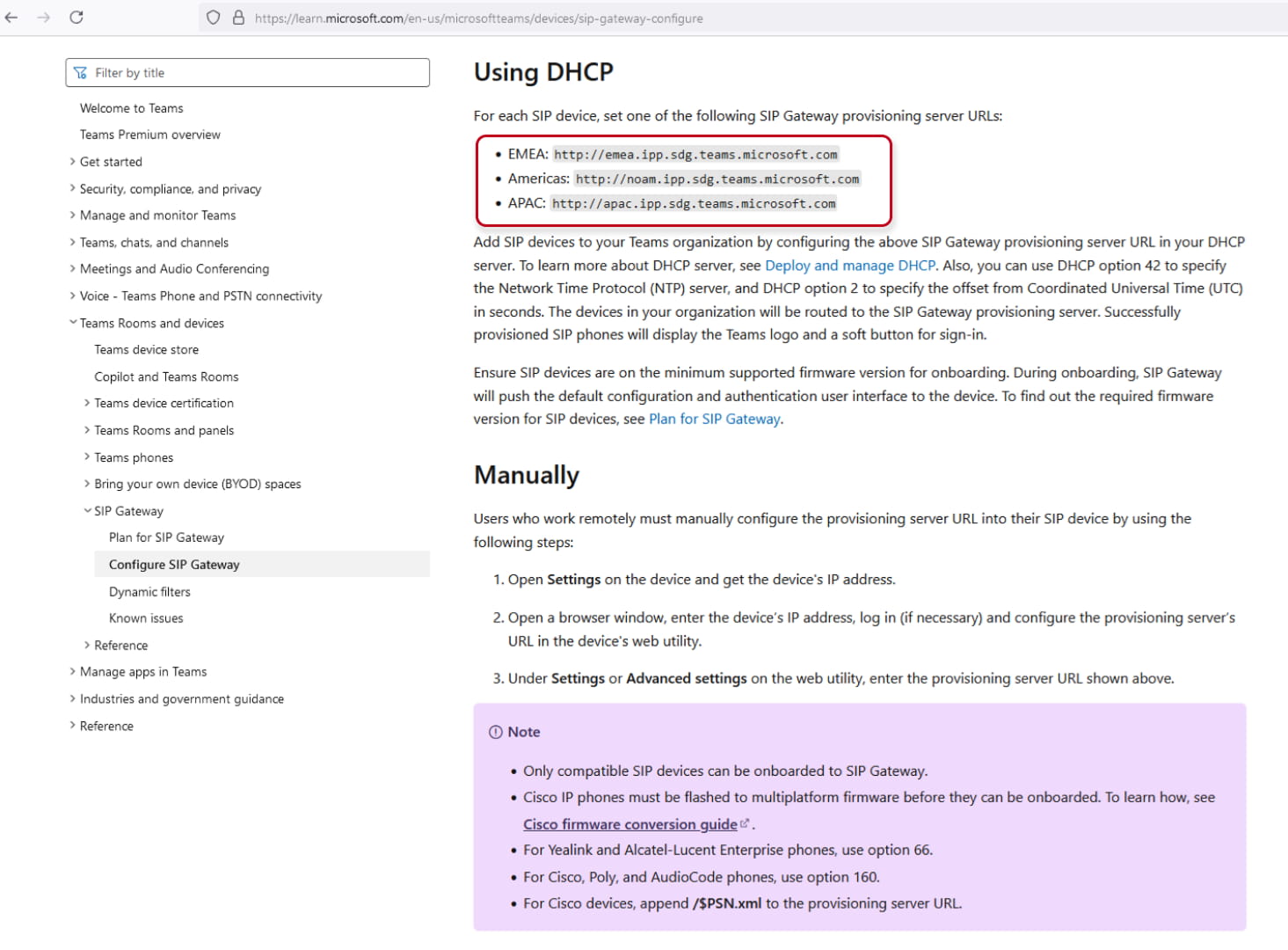Click the Manually heading
Viewport: 1288px width, 950px height.
(527, 475)
